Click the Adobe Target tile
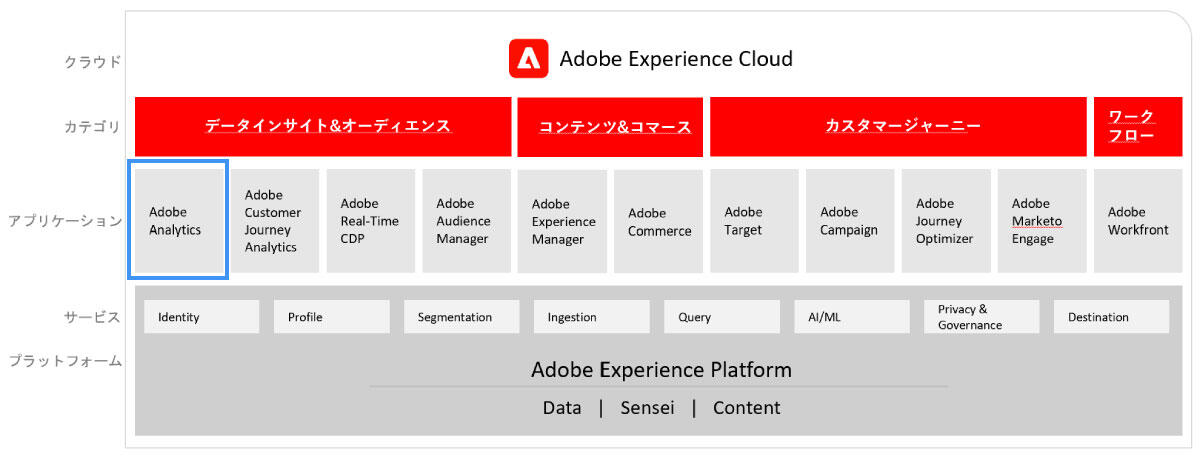This screenshot has height=462, width=1200. tap(755, 221)
